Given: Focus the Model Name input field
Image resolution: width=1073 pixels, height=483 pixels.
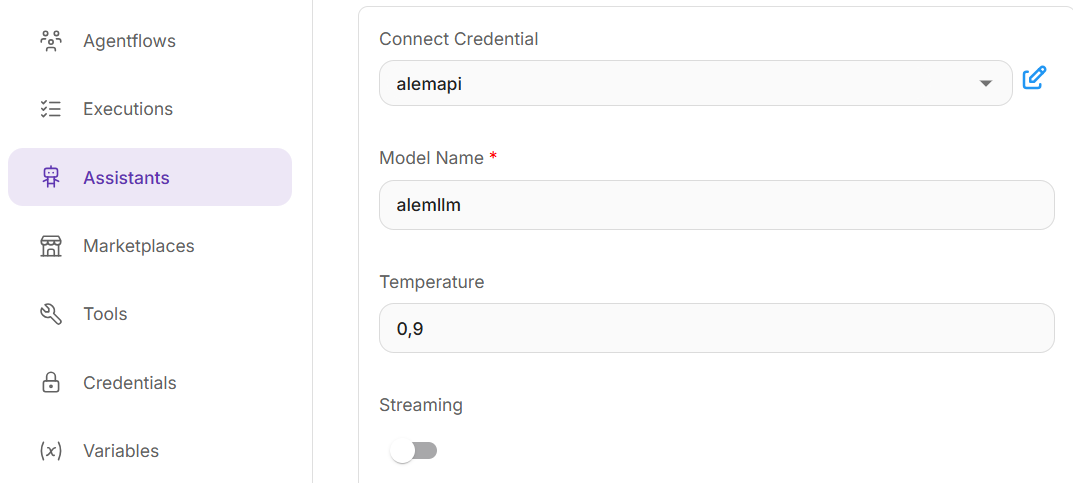Looking at the screenshot, I should click(716, 205).
